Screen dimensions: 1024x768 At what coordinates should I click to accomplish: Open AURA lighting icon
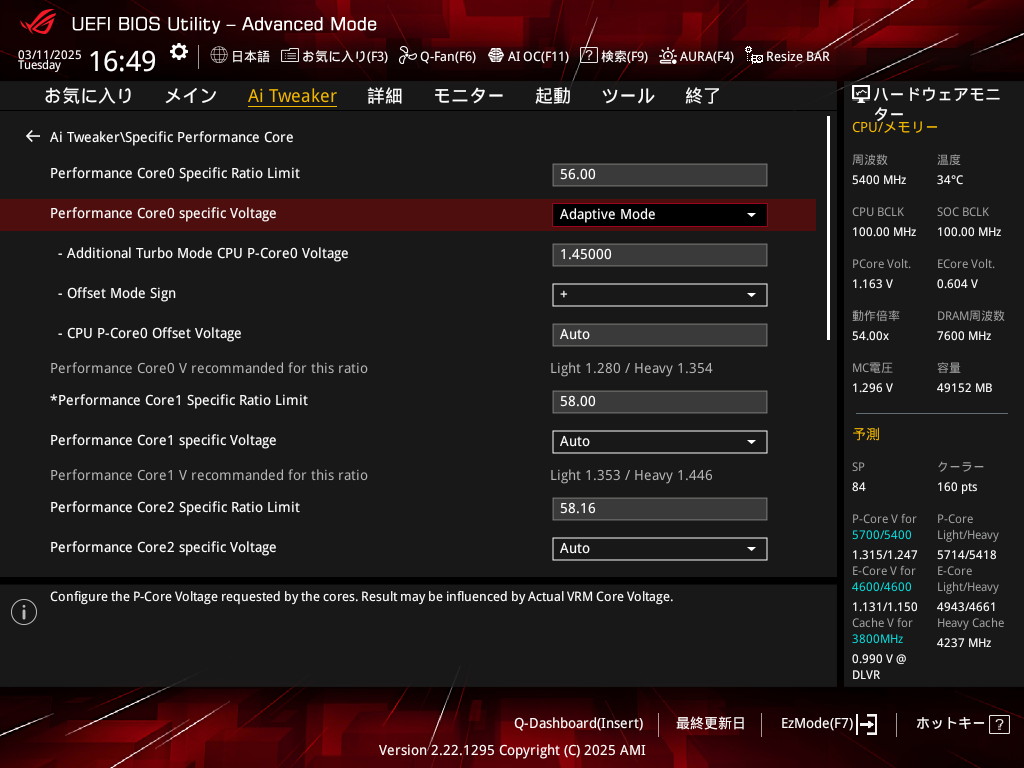(667, 56)
